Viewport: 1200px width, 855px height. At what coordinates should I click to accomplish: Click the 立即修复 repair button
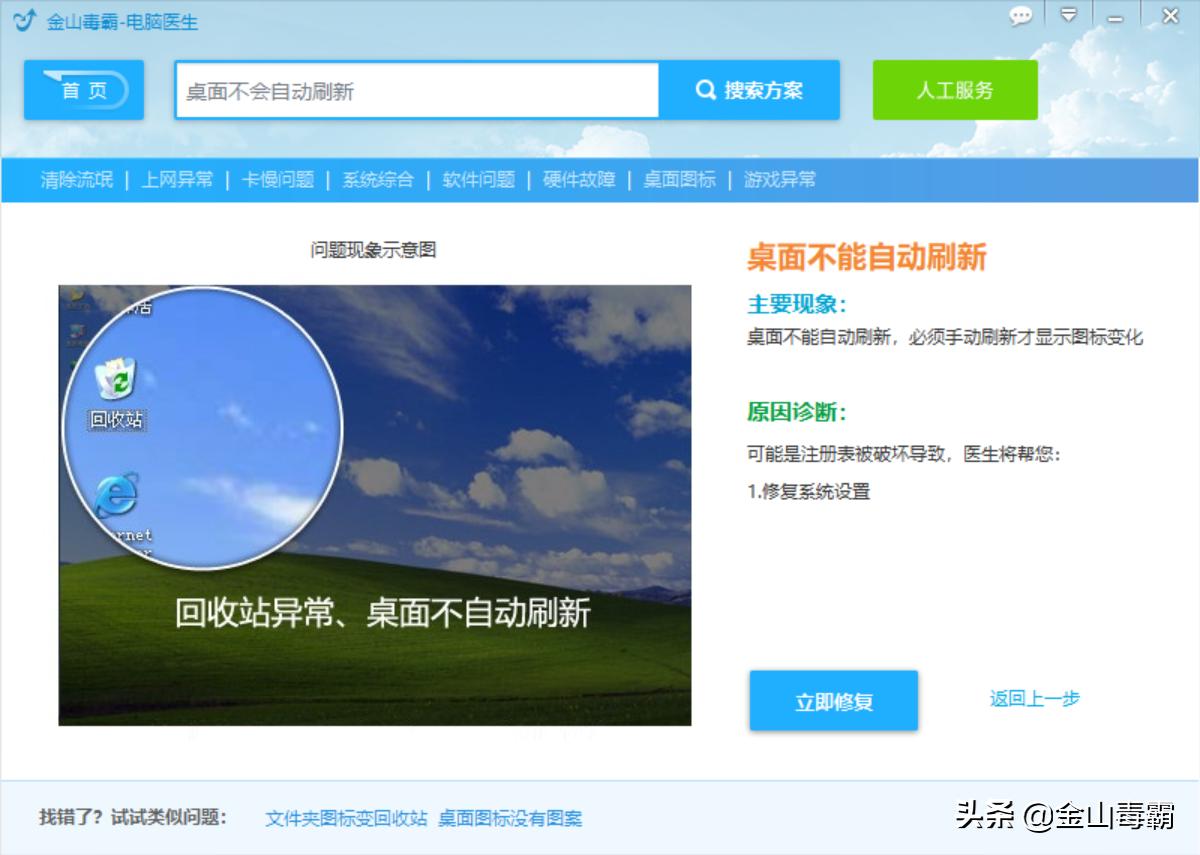[x=834, y=701]
